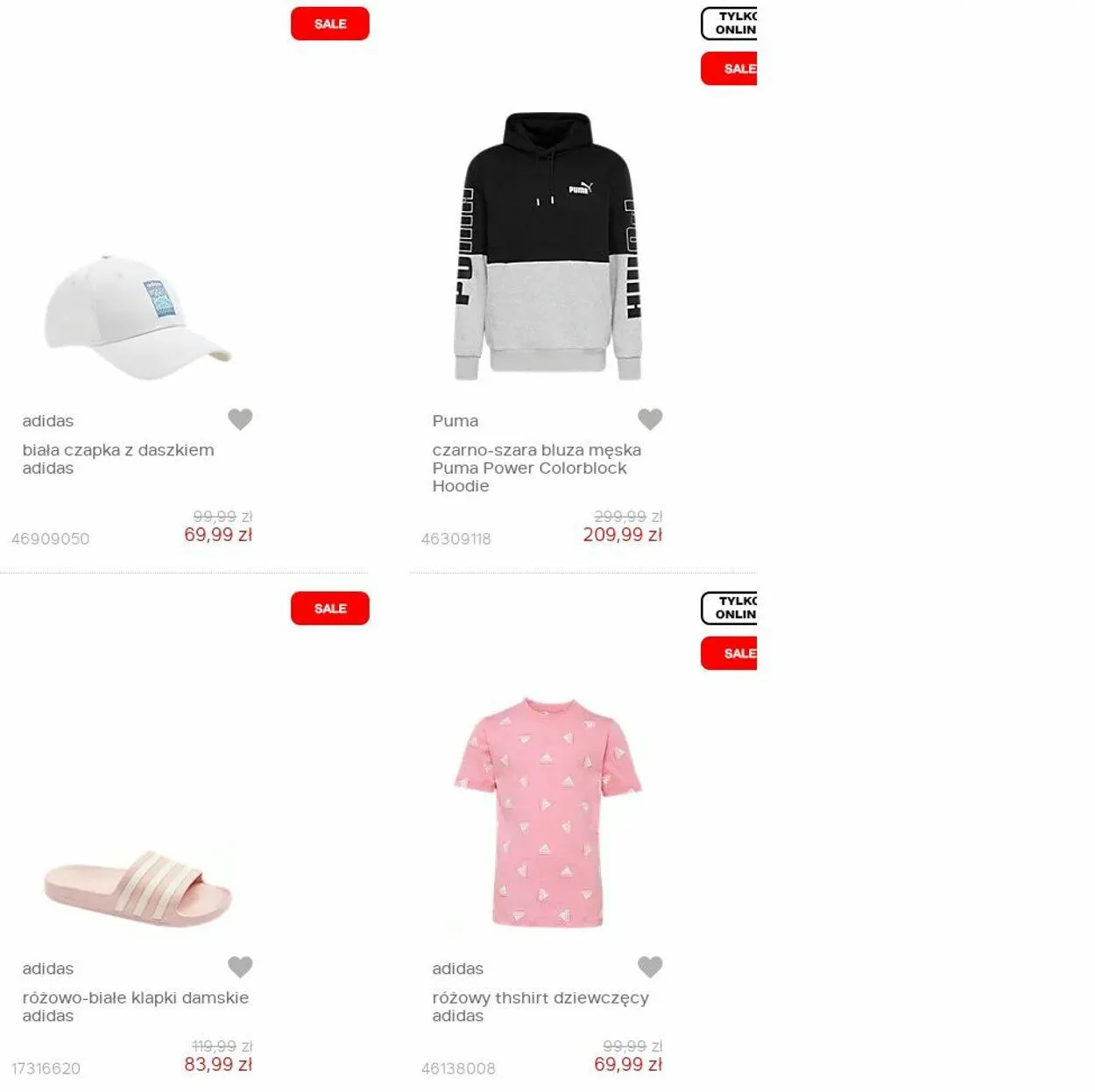
Task: Click SALE badge above Puma hoodie
Action: [x=729, y=68]
